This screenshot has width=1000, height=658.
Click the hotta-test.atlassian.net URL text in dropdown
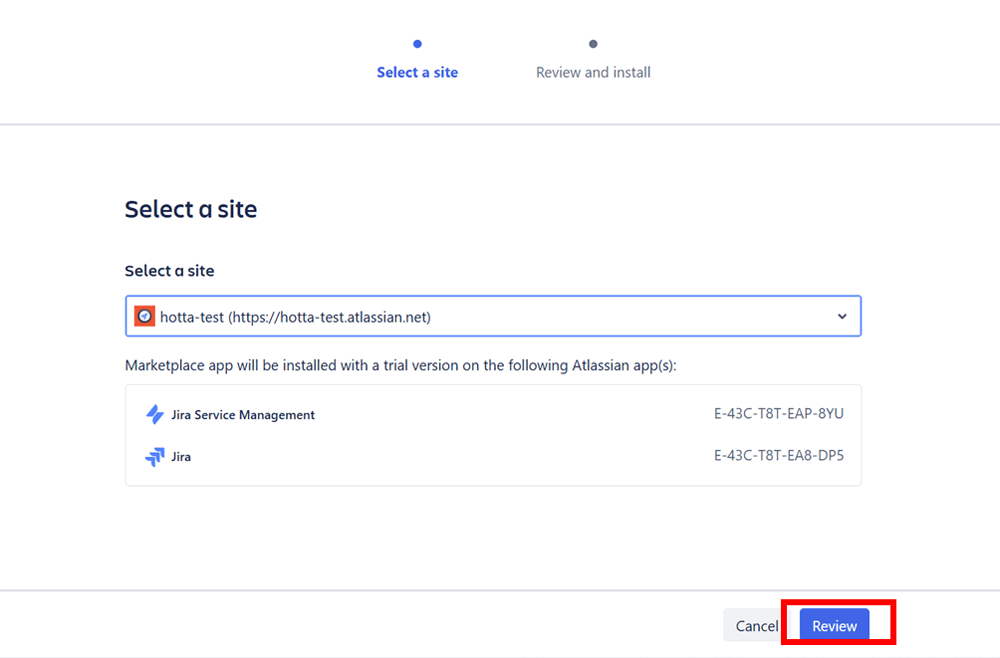(x=332, y=317)
